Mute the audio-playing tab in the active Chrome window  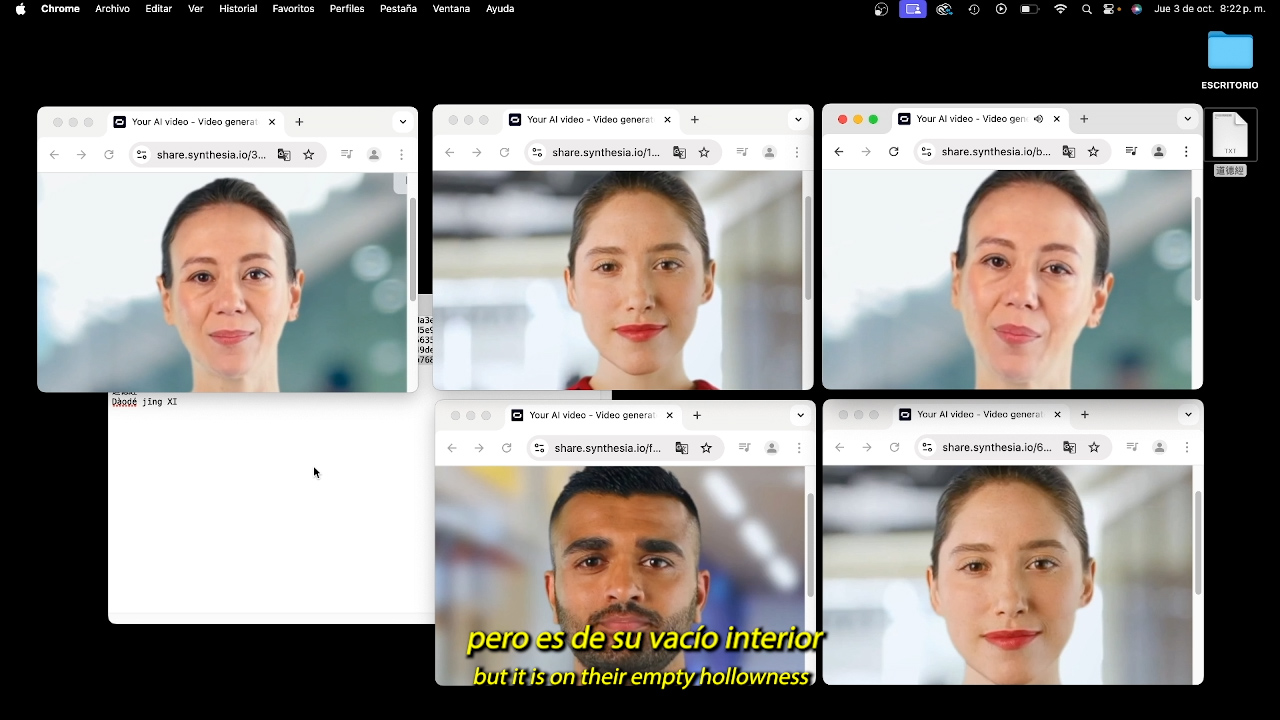click(x=1038, y=119)
